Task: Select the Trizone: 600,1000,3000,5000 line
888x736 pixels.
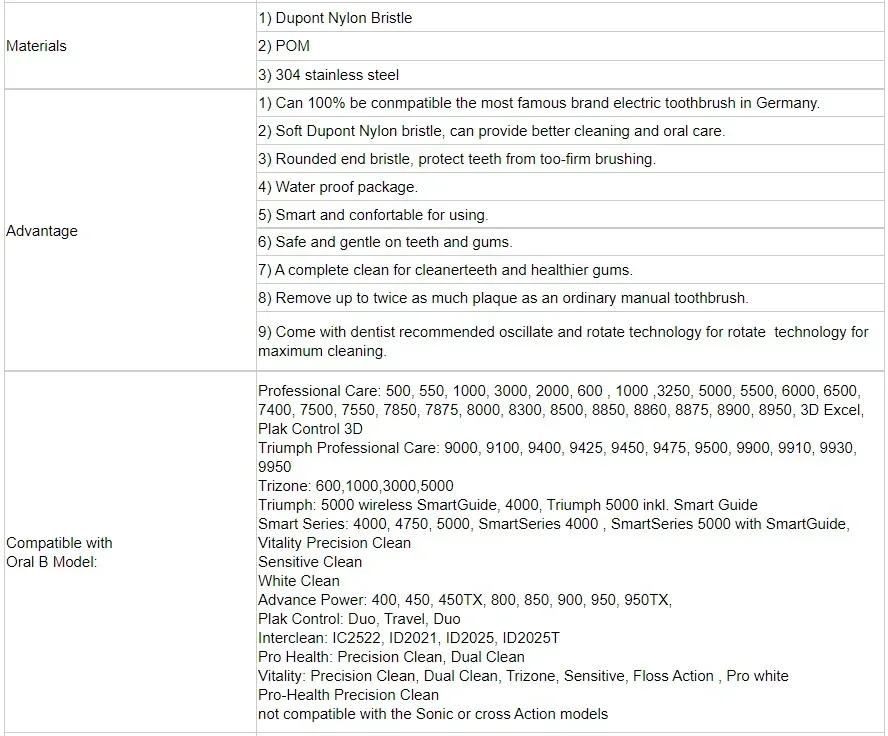Action: [355, 486]
